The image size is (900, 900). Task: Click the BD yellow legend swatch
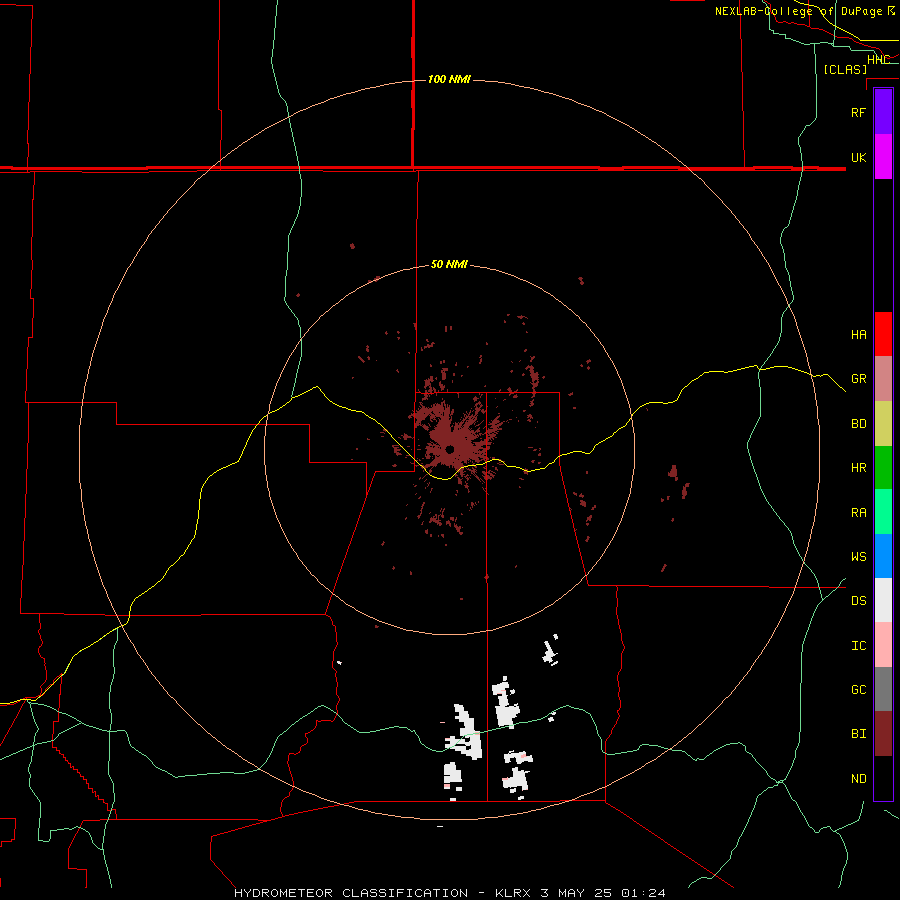tap(883, 424)
